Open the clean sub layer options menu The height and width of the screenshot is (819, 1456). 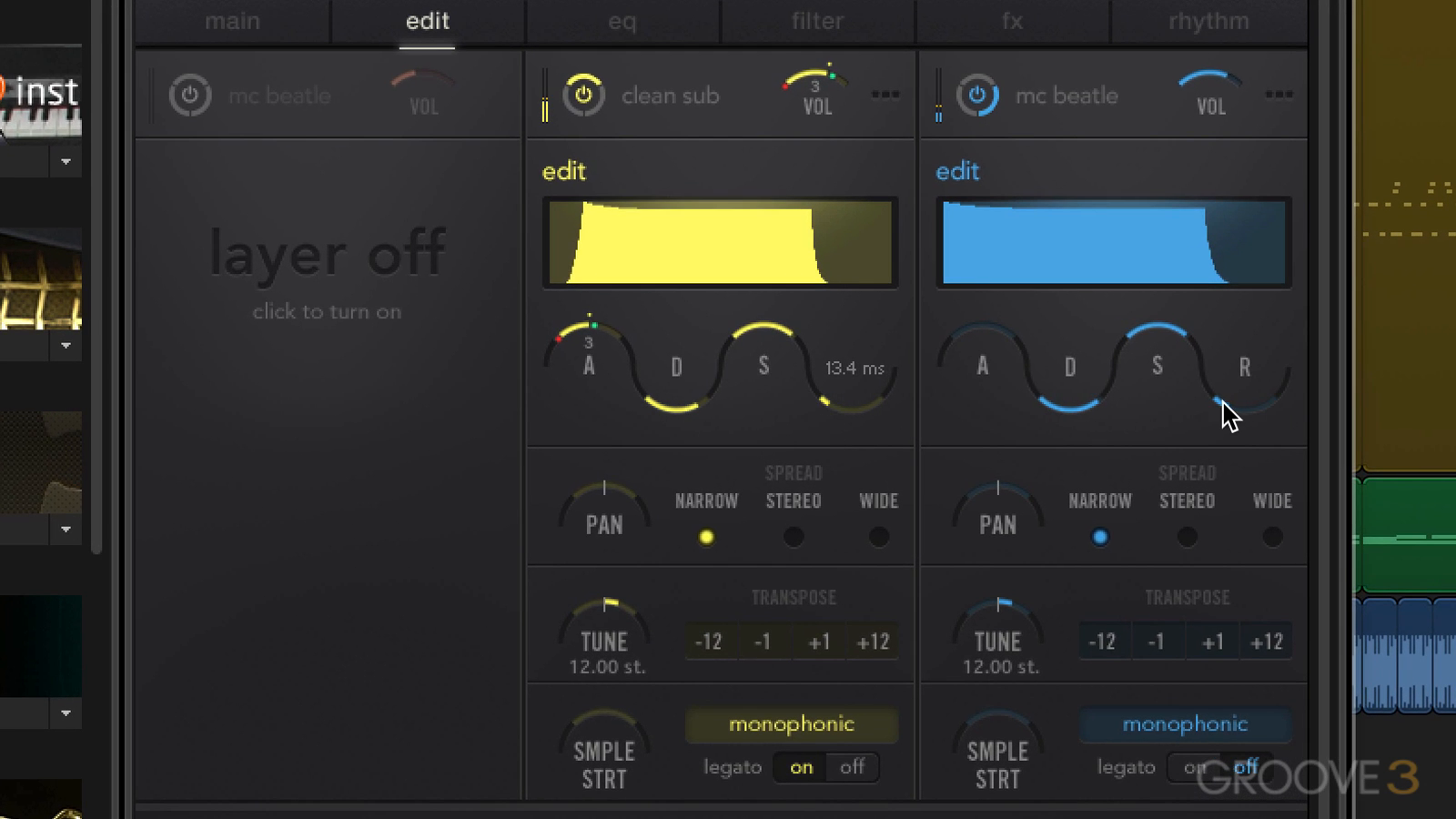885,95
